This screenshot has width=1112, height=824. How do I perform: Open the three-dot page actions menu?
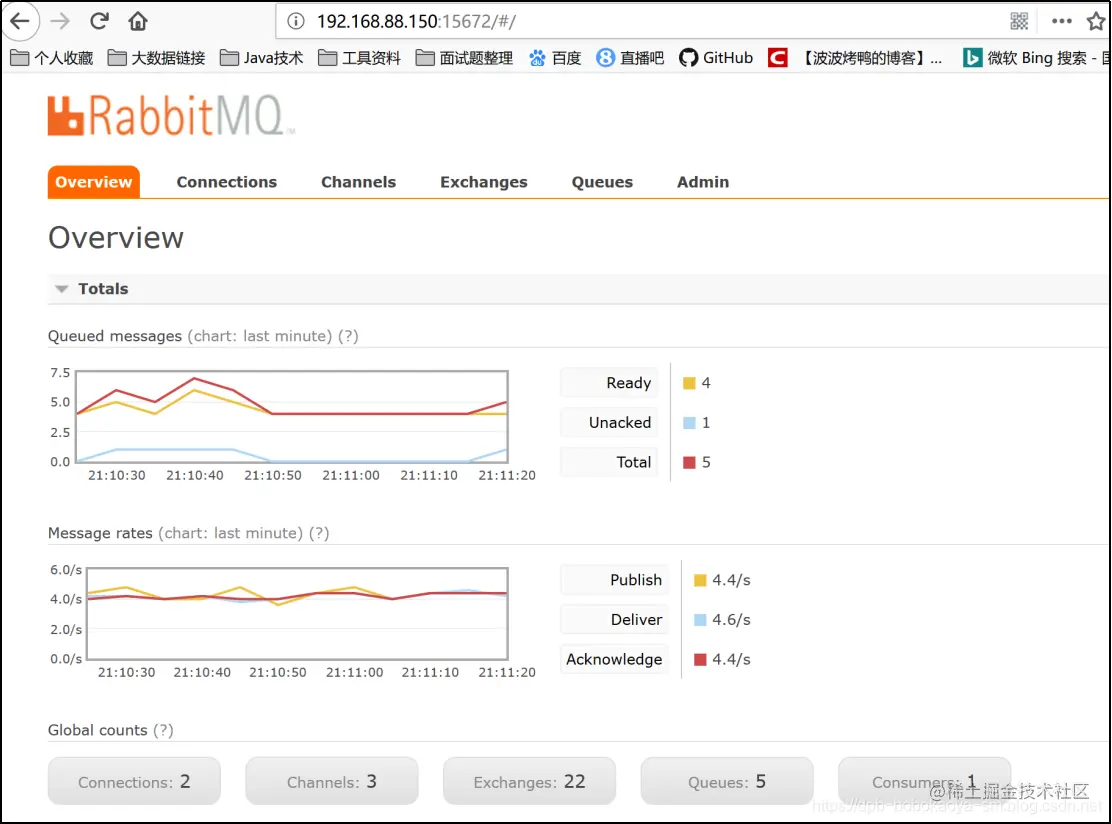pos(1062,21)
